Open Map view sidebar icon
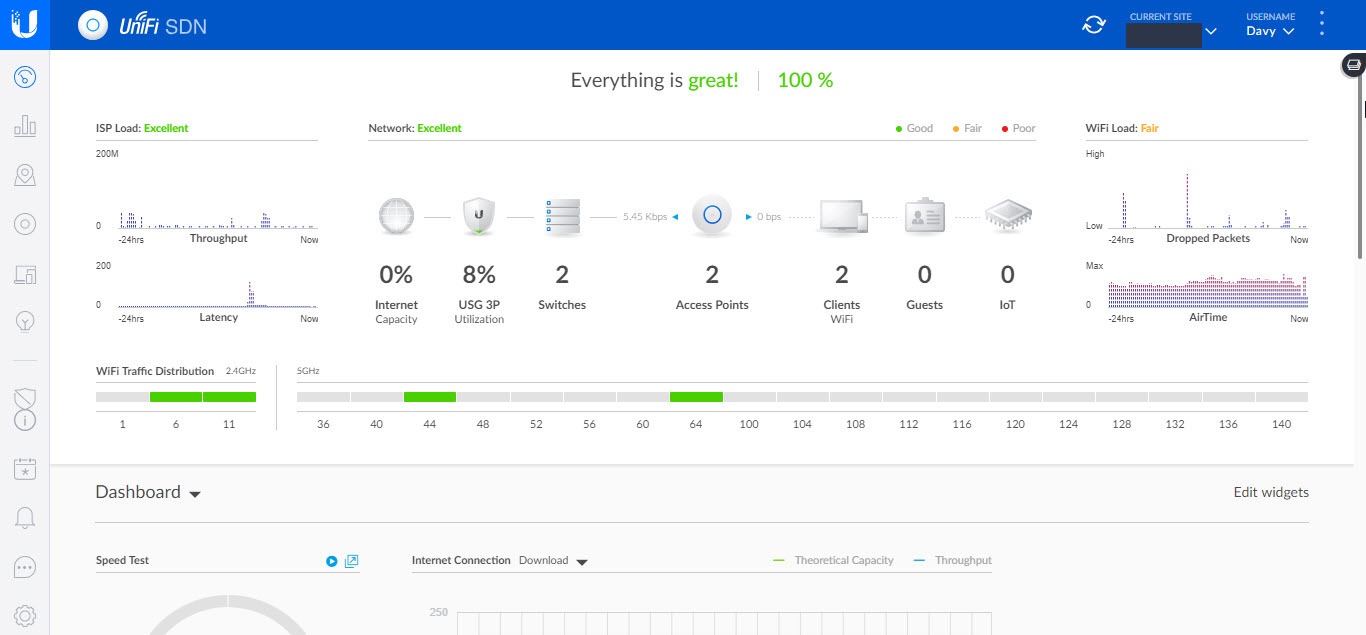 (x=25, y=176)
